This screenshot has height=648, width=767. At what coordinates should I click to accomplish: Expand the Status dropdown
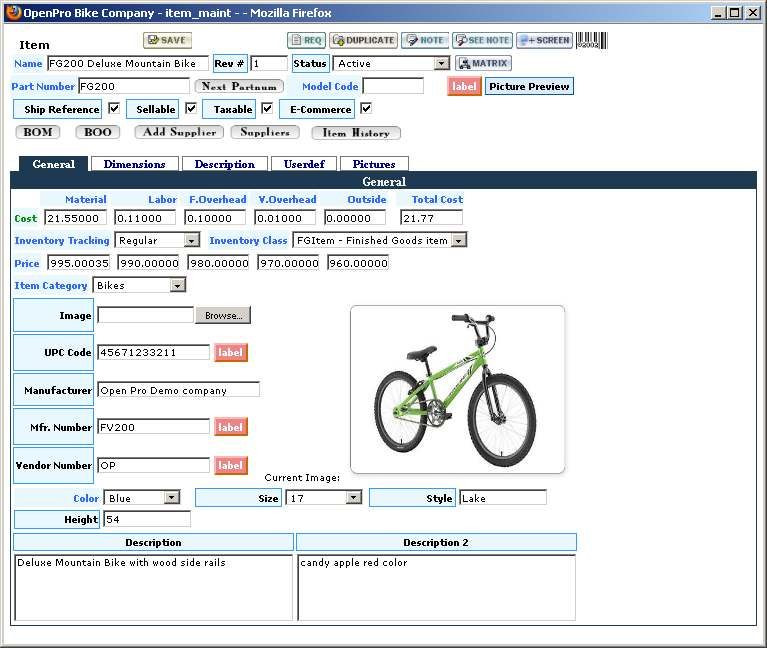coord(441,64)
